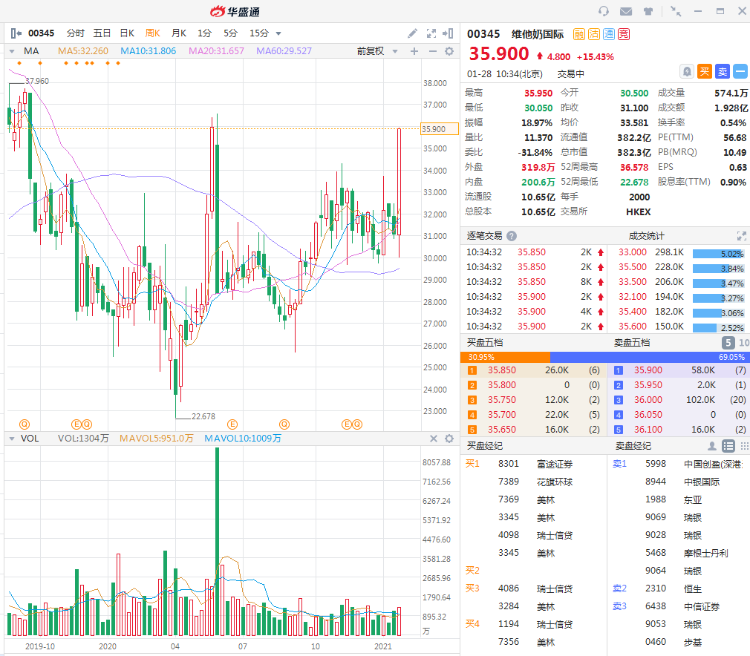The width and height of the screenshot is (750, 656).
Task: Zoom out chart with minus icon
Action: (x=432, y=51)
